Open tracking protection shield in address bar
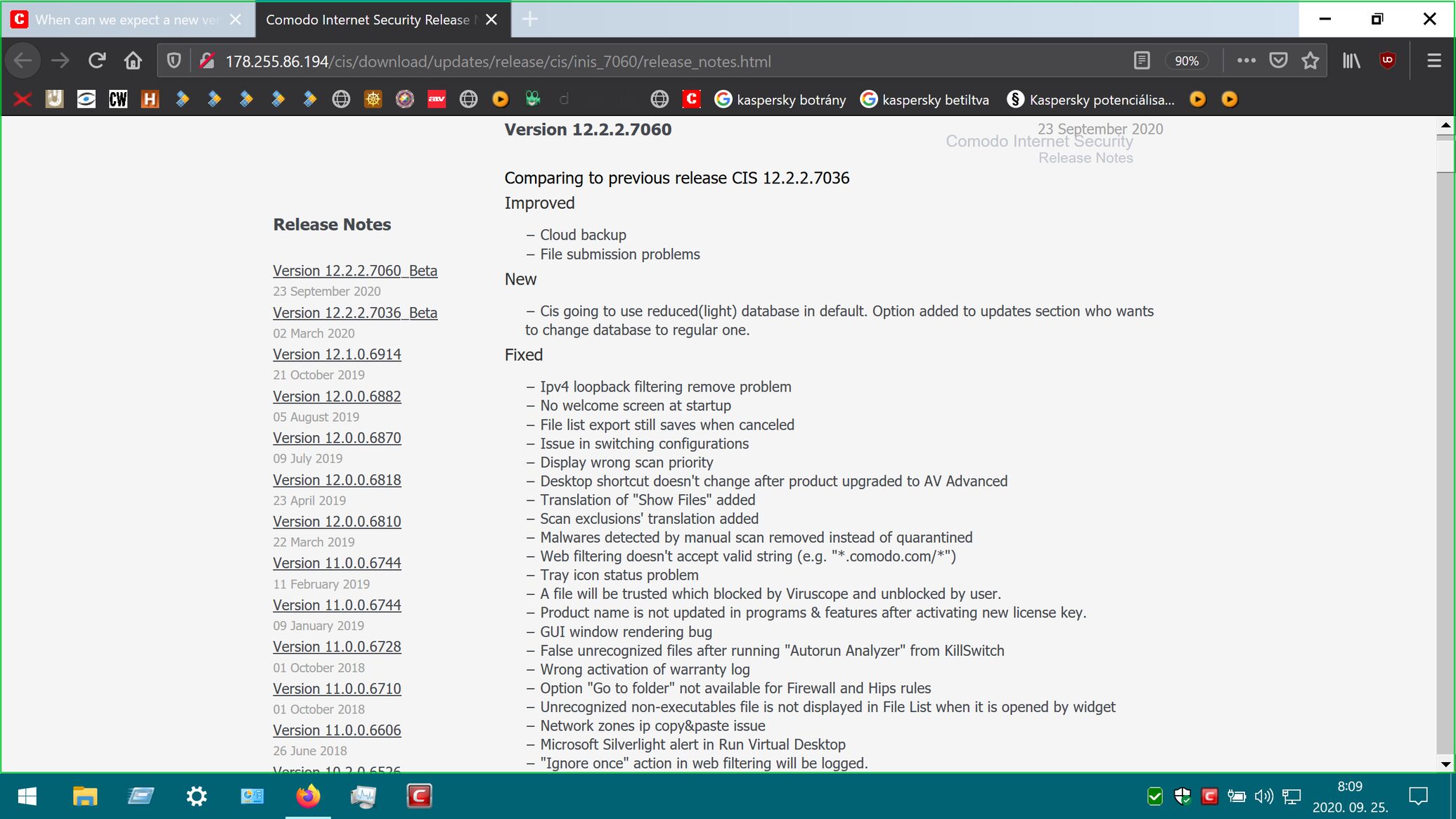Image resolution: width=1456 pixels, height=819 pixels. pos(174,61)
